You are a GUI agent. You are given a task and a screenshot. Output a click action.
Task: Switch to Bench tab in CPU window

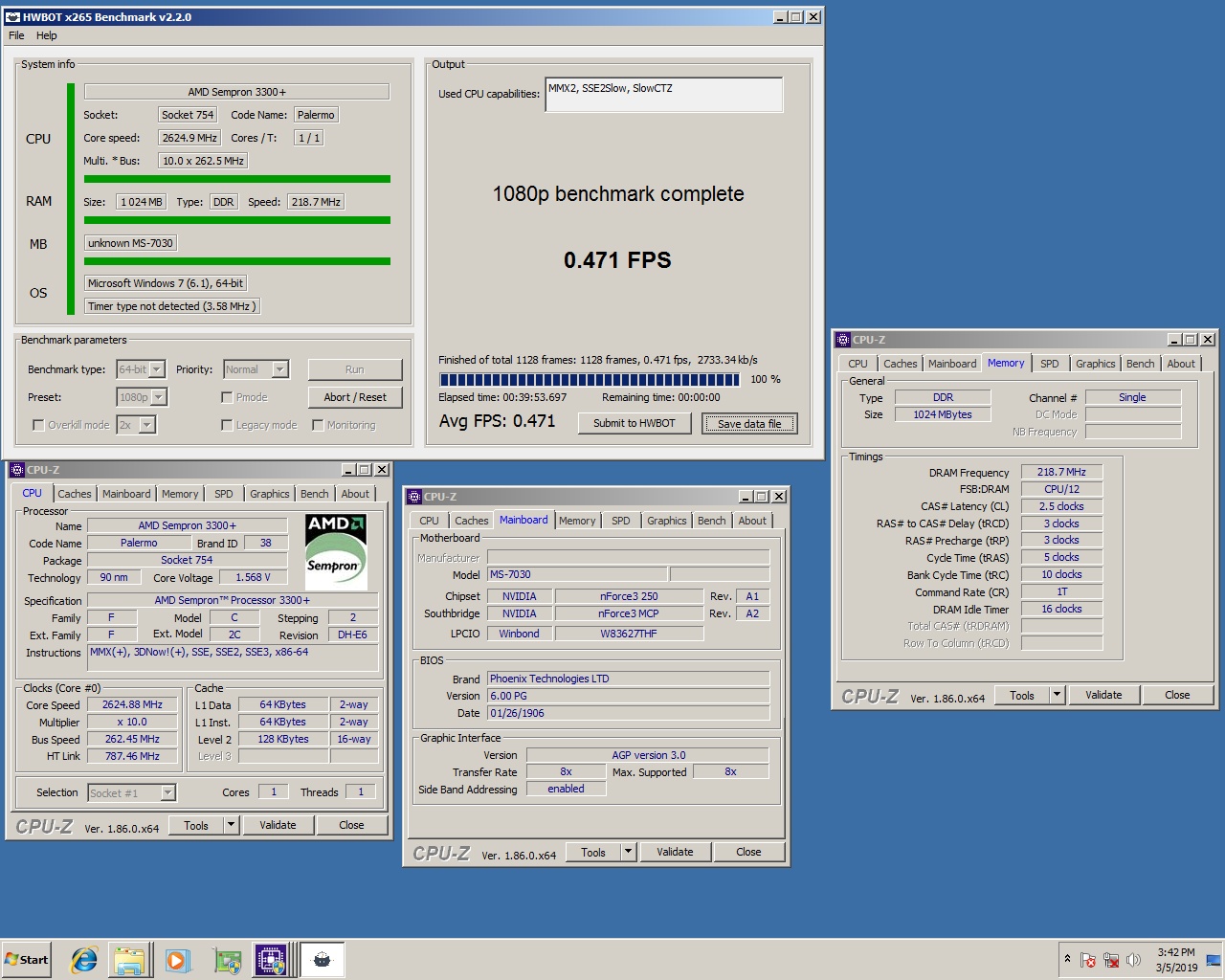tap(314, 494)
